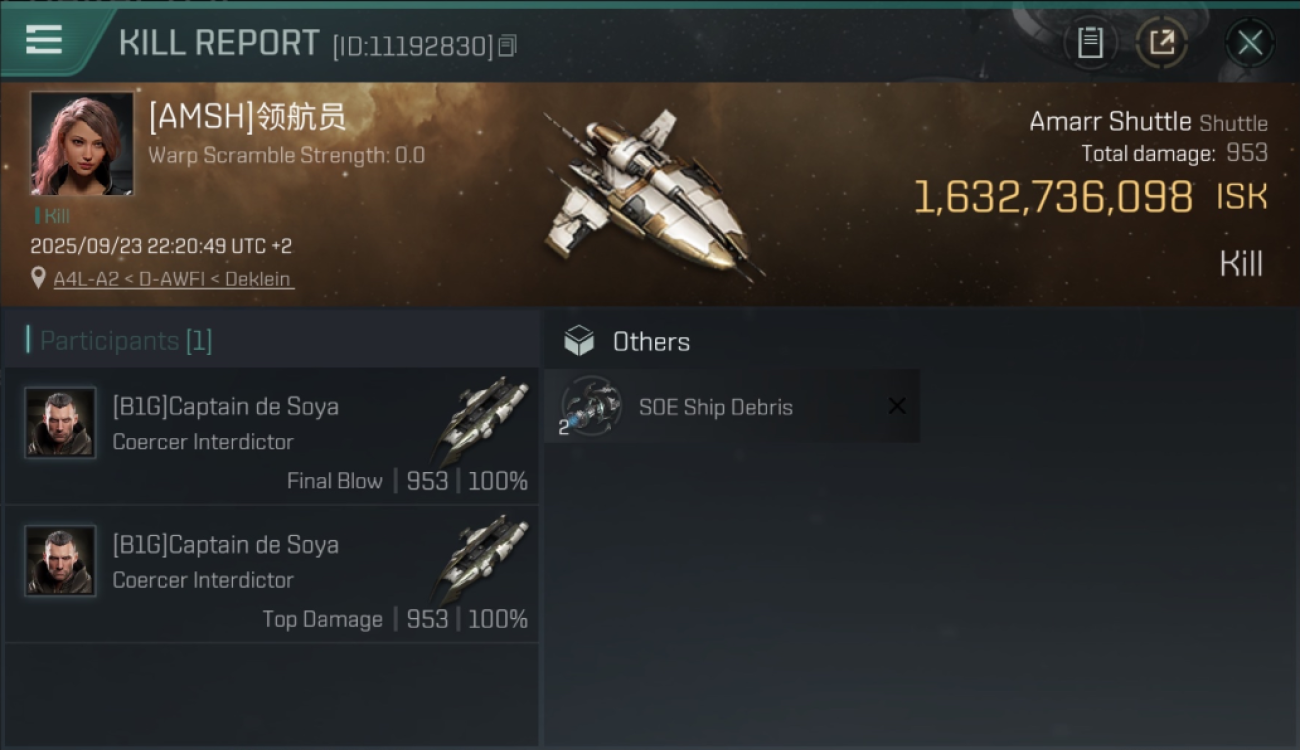The height and width of the screenshot is (750, 1300).
Task: Click the X mark on SOE Ship Debris
Action: coord(897,406)
